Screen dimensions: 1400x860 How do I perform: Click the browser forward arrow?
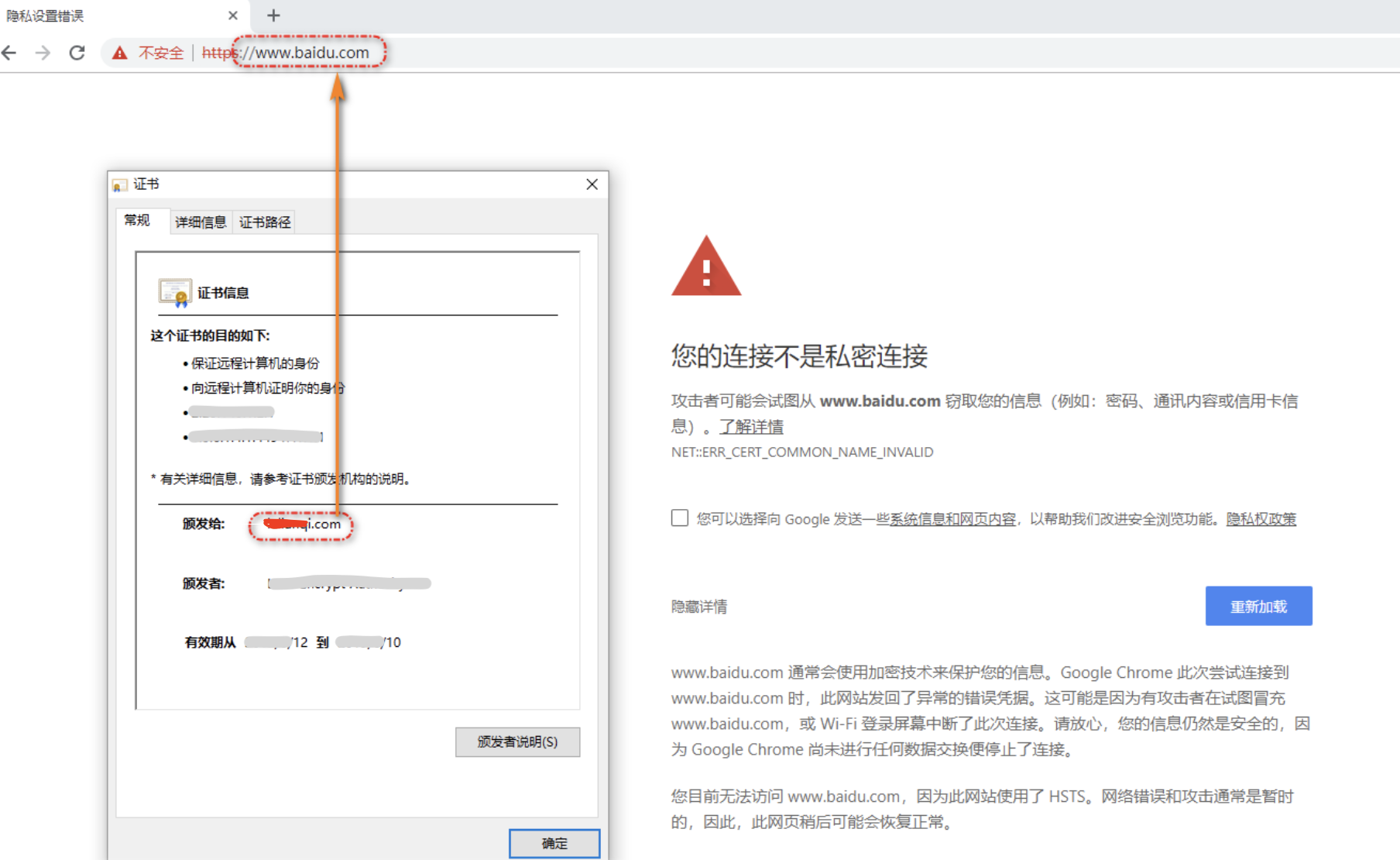(x=43, y=53)
